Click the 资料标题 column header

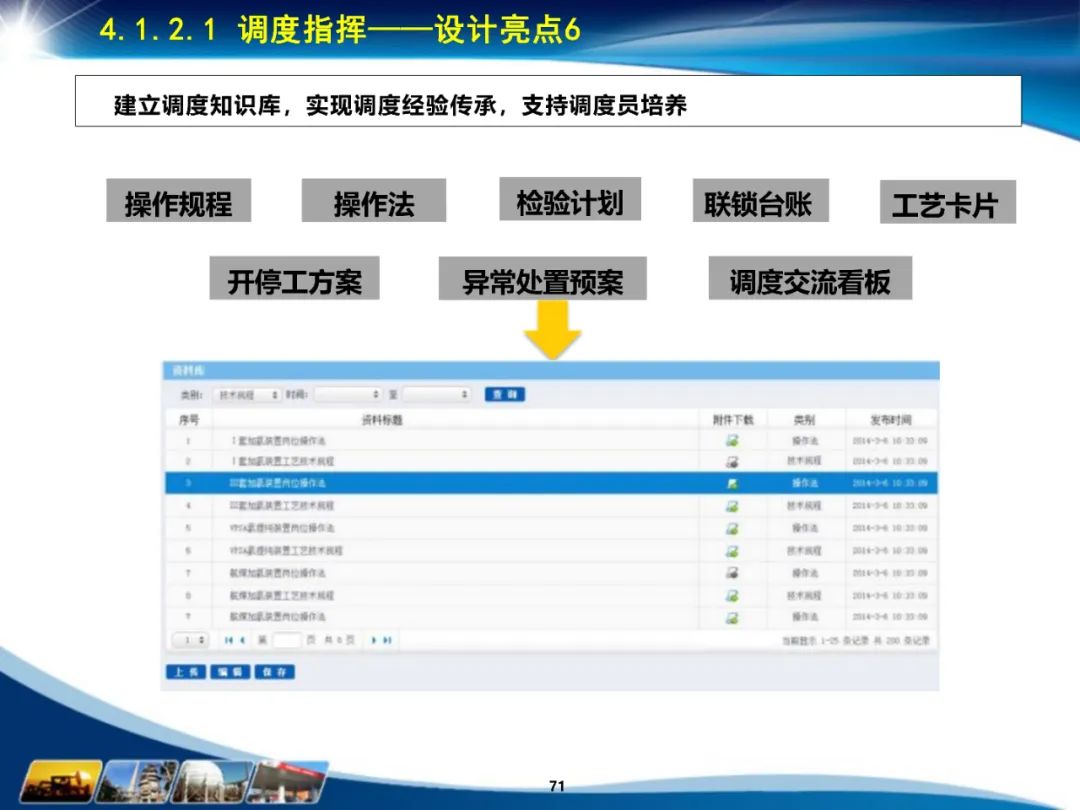[382, 419]
